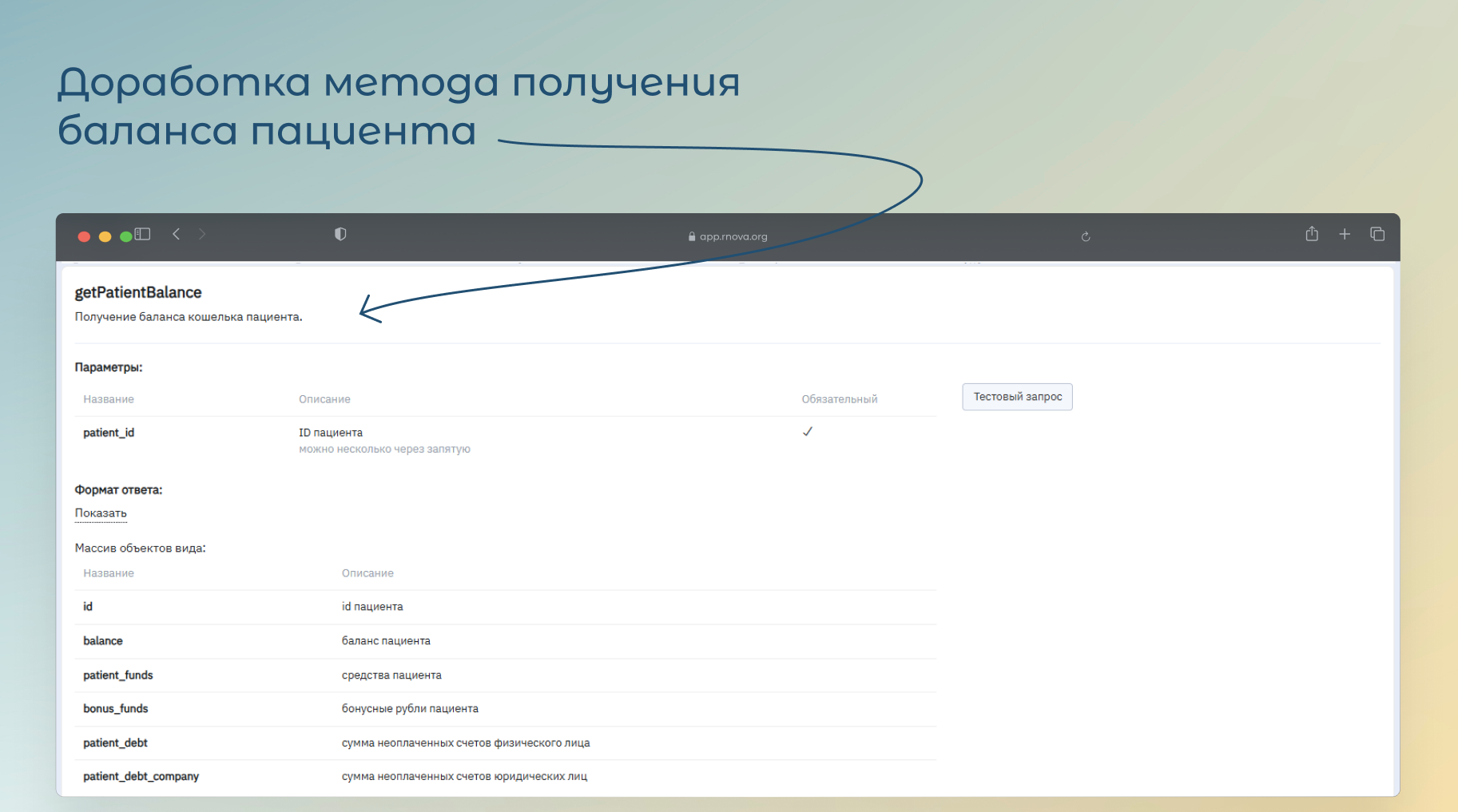The image size is (1458, 812).
Task: Select the patient_id parameter name
Action: [109, 433]
